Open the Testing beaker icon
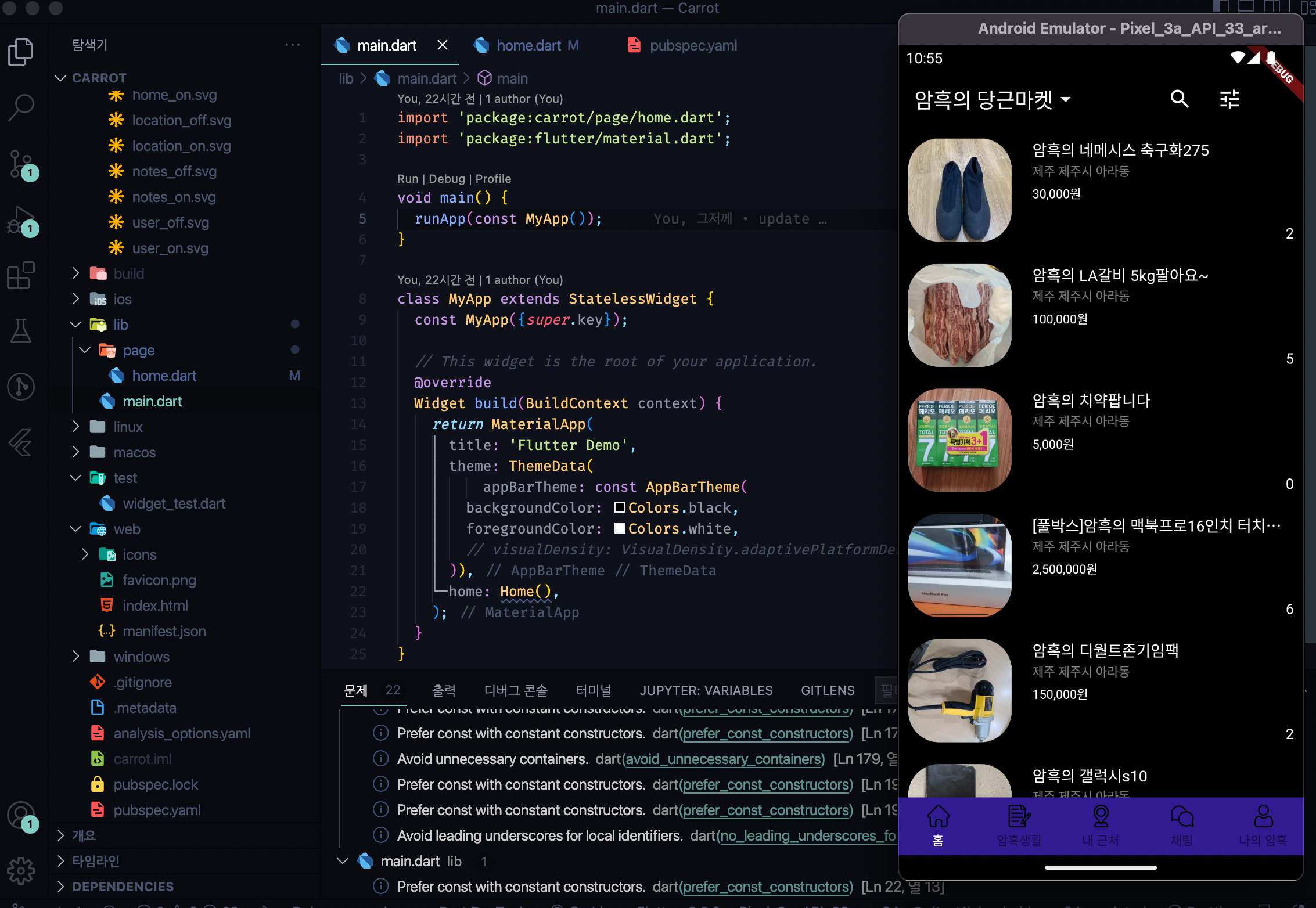The width and height of the screenshot is (1316, 908). click(21, 331)
